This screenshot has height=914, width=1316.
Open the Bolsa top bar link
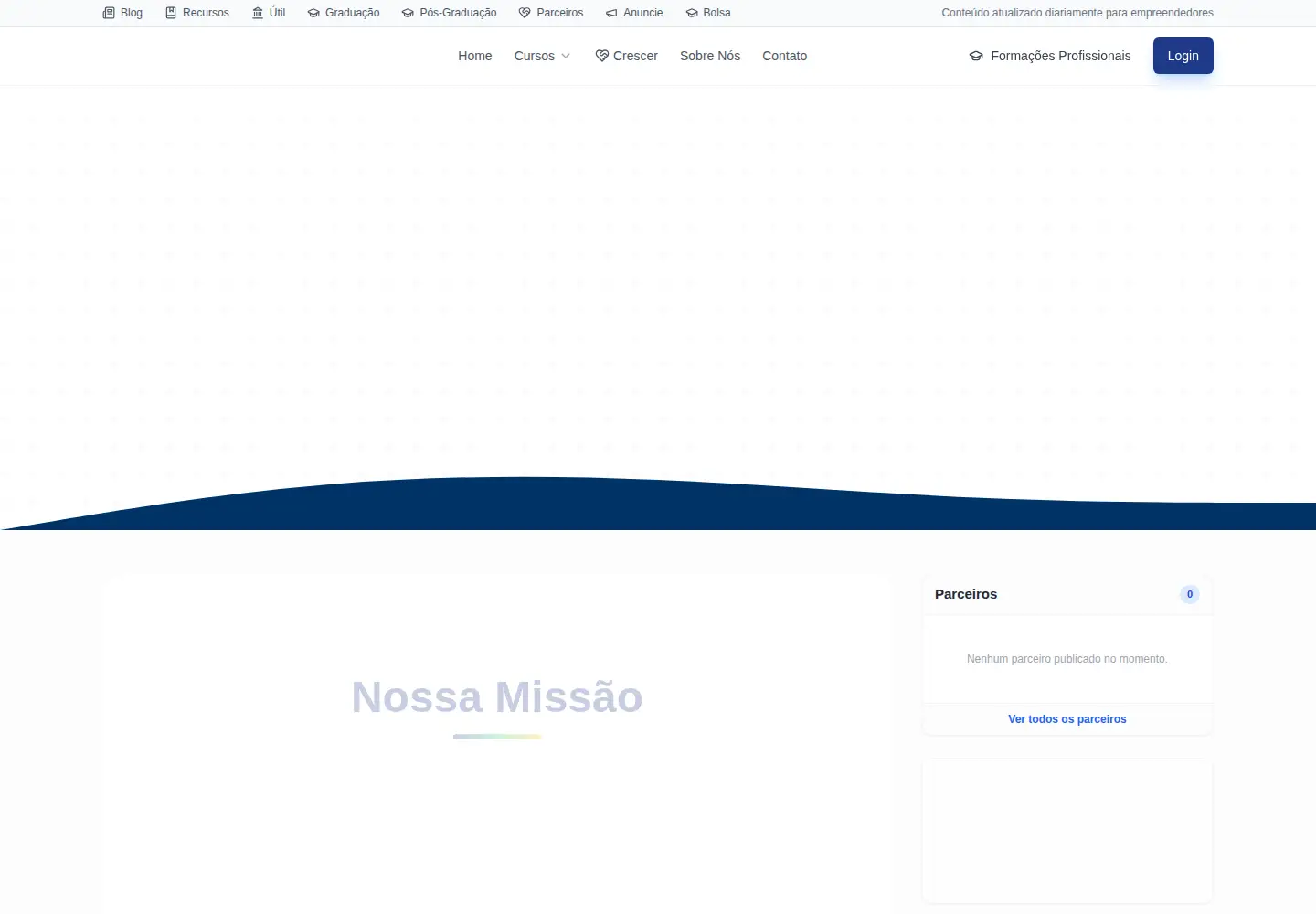pyautogui.click(x=708, y=13)
